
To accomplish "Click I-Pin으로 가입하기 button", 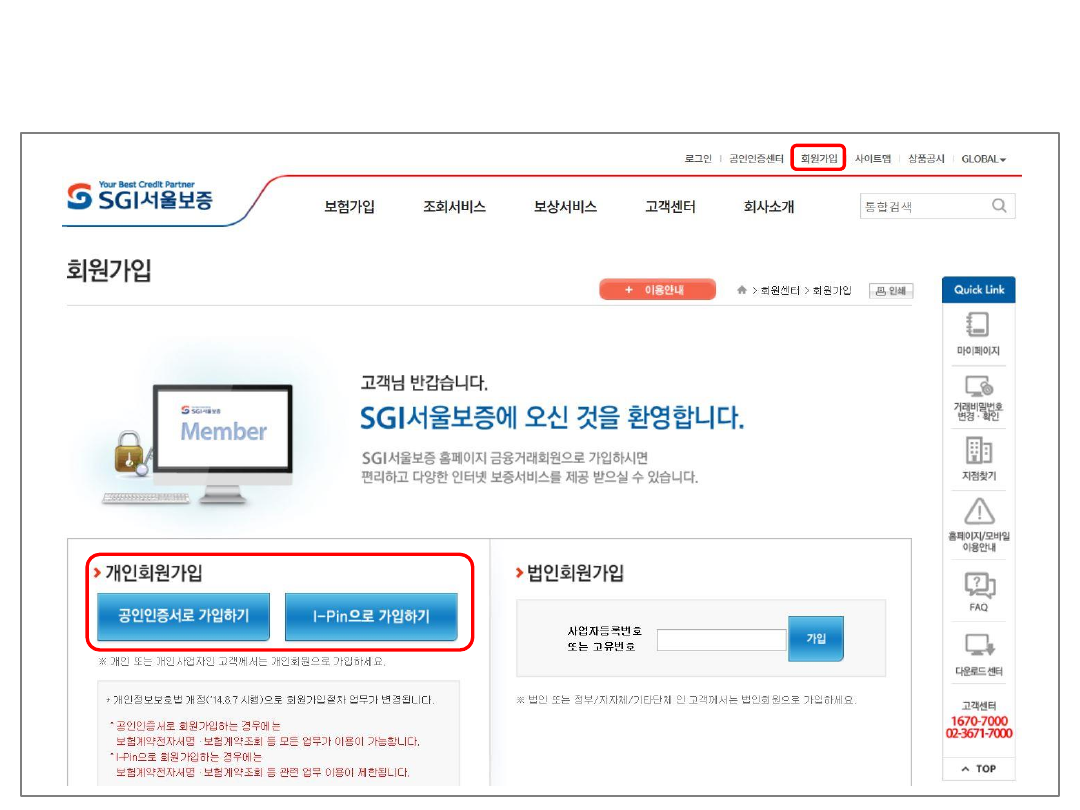I will pyautogui.click(x=371, y=617).
